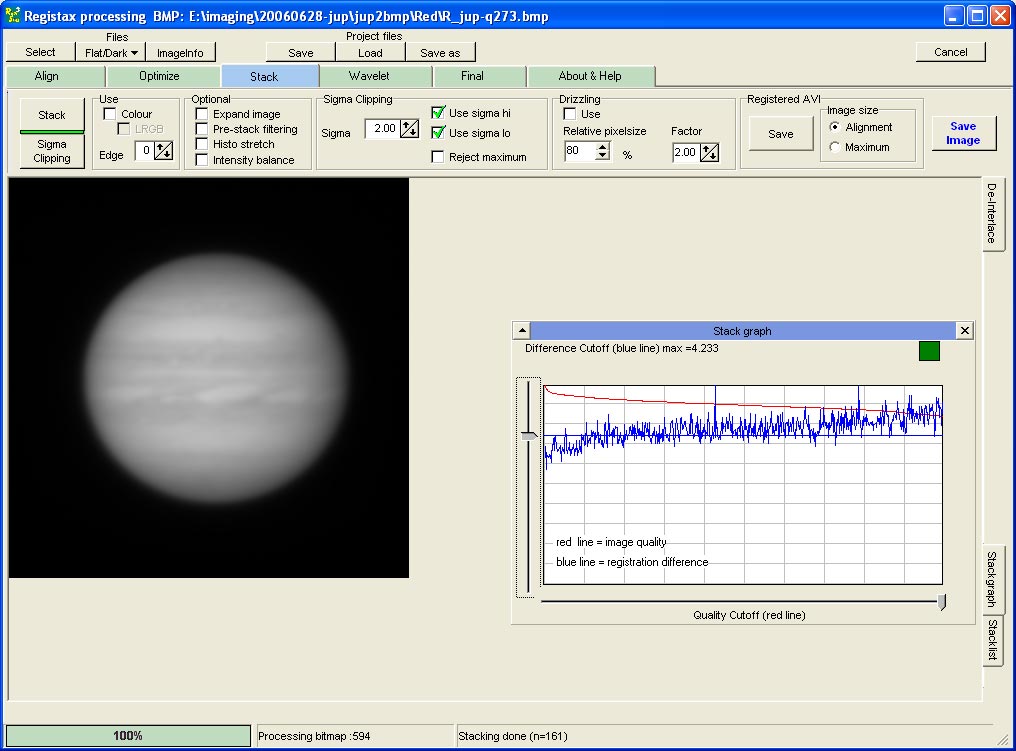Click the Registax title bar icon

tap(12, 16)
